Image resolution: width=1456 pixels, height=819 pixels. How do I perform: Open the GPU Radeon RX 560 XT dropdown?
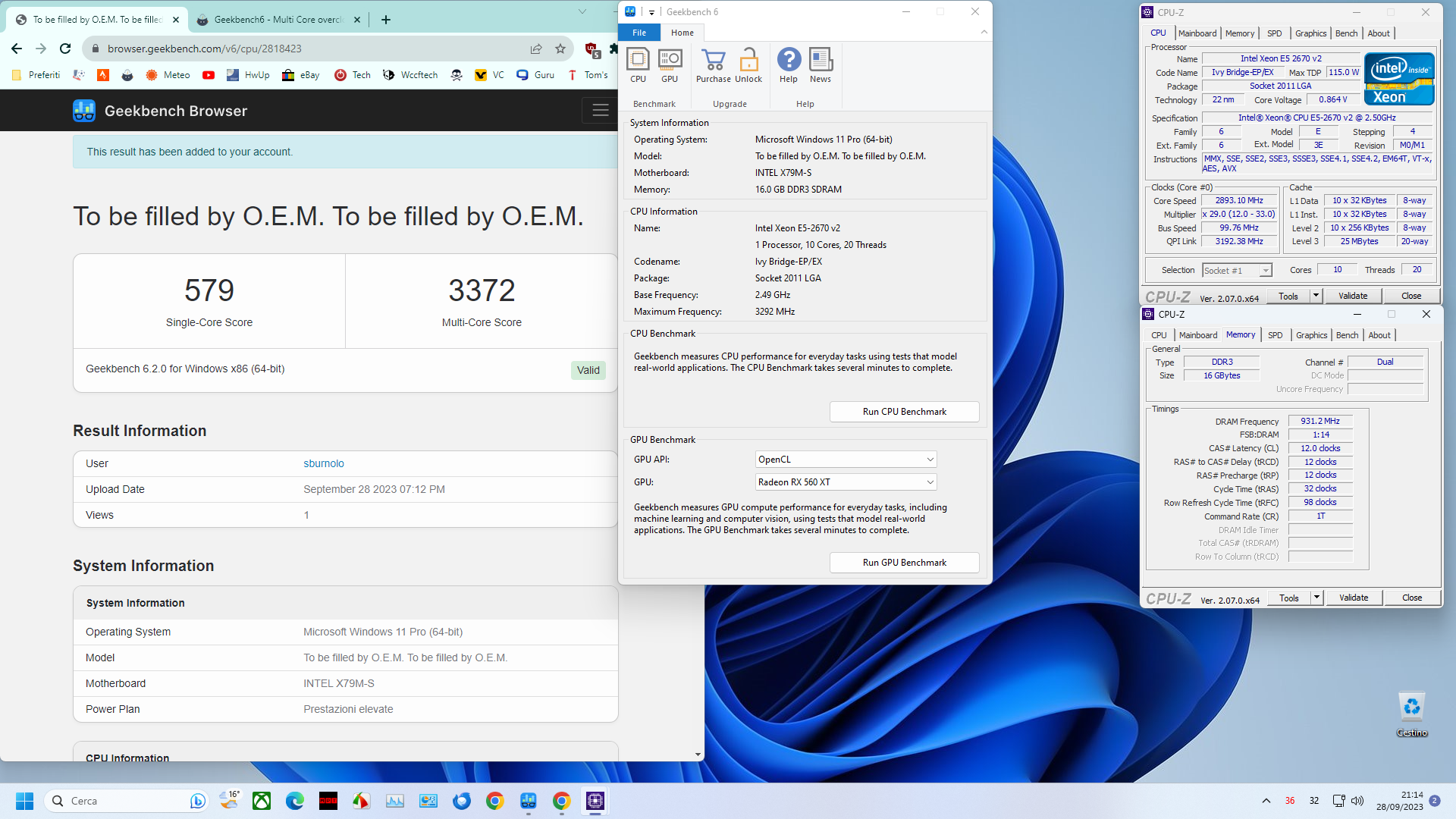click(x=846, y=482)
